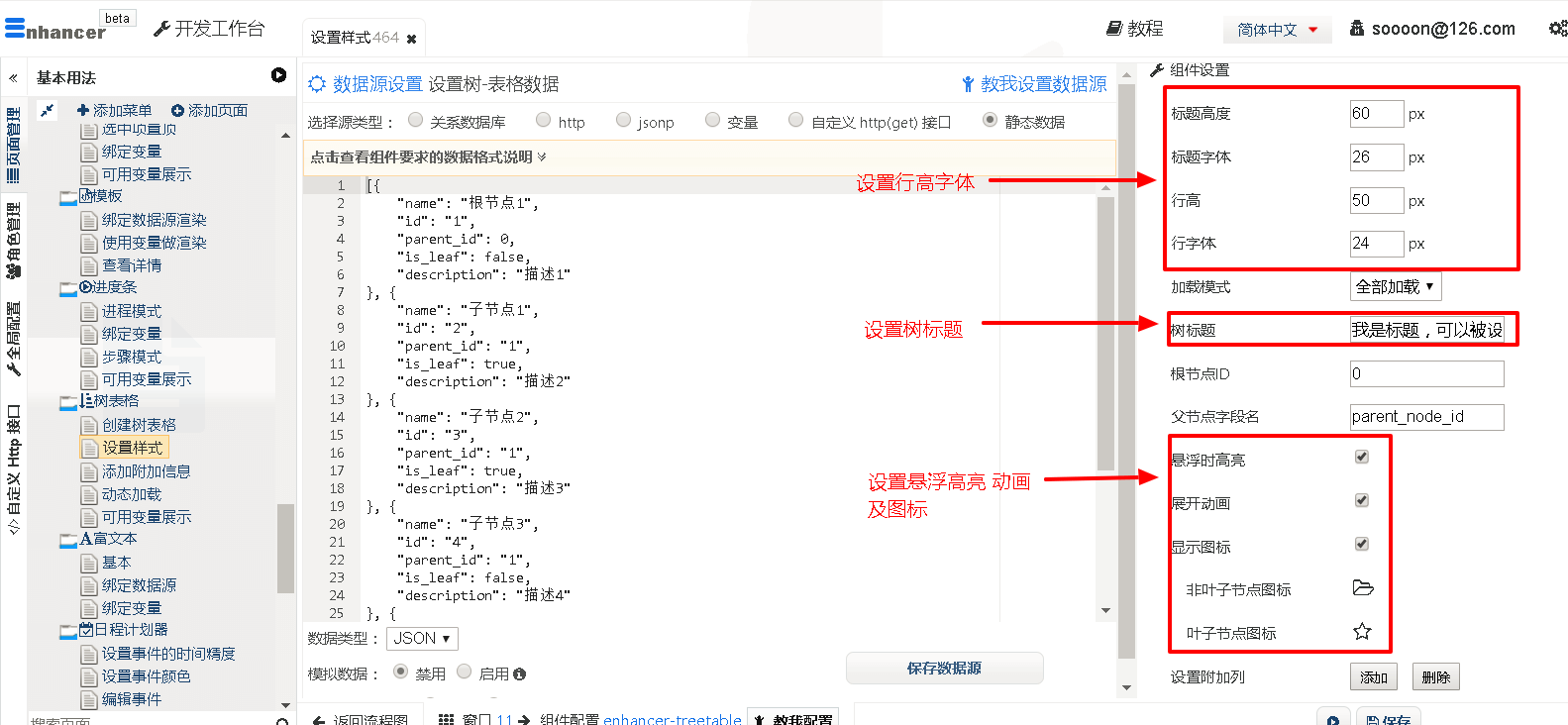Select 禁用 for mock data
This screenshot has width=1568, height=725.
click(x=401, y=672)
